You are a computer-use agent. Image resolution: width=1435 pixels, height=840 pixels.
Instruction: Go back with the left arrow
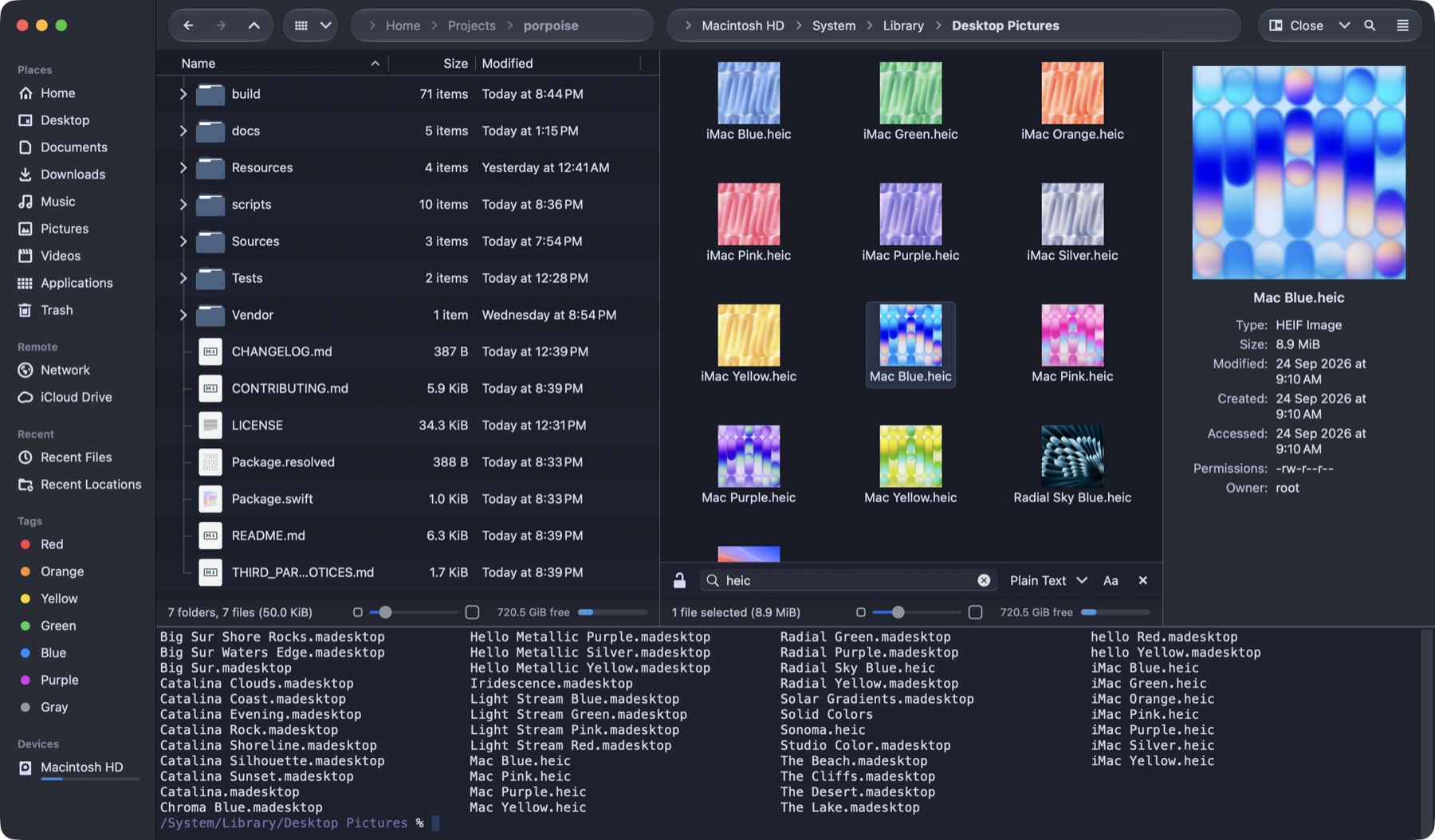point(188,26)
